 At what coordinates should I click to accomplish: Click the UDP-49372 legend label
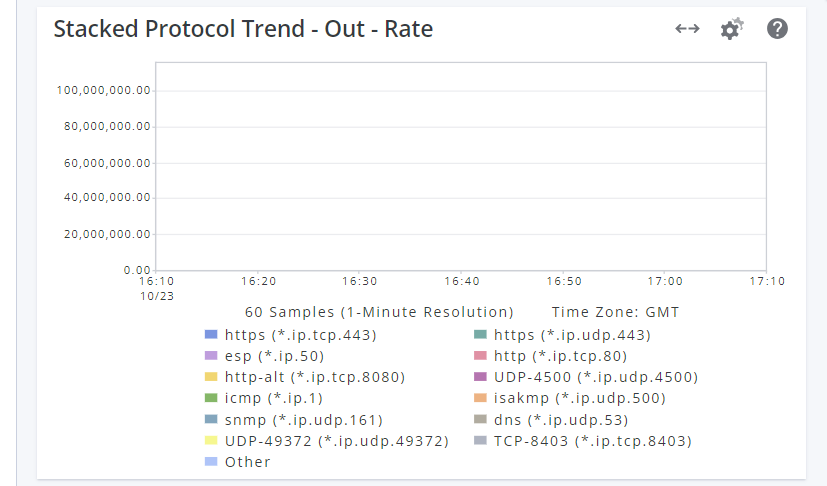click(x=336, y=441)
